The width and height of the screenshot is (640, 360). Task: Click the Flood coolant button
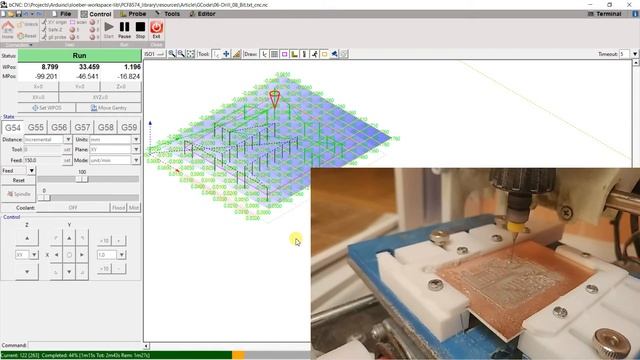tap(118, 208)
